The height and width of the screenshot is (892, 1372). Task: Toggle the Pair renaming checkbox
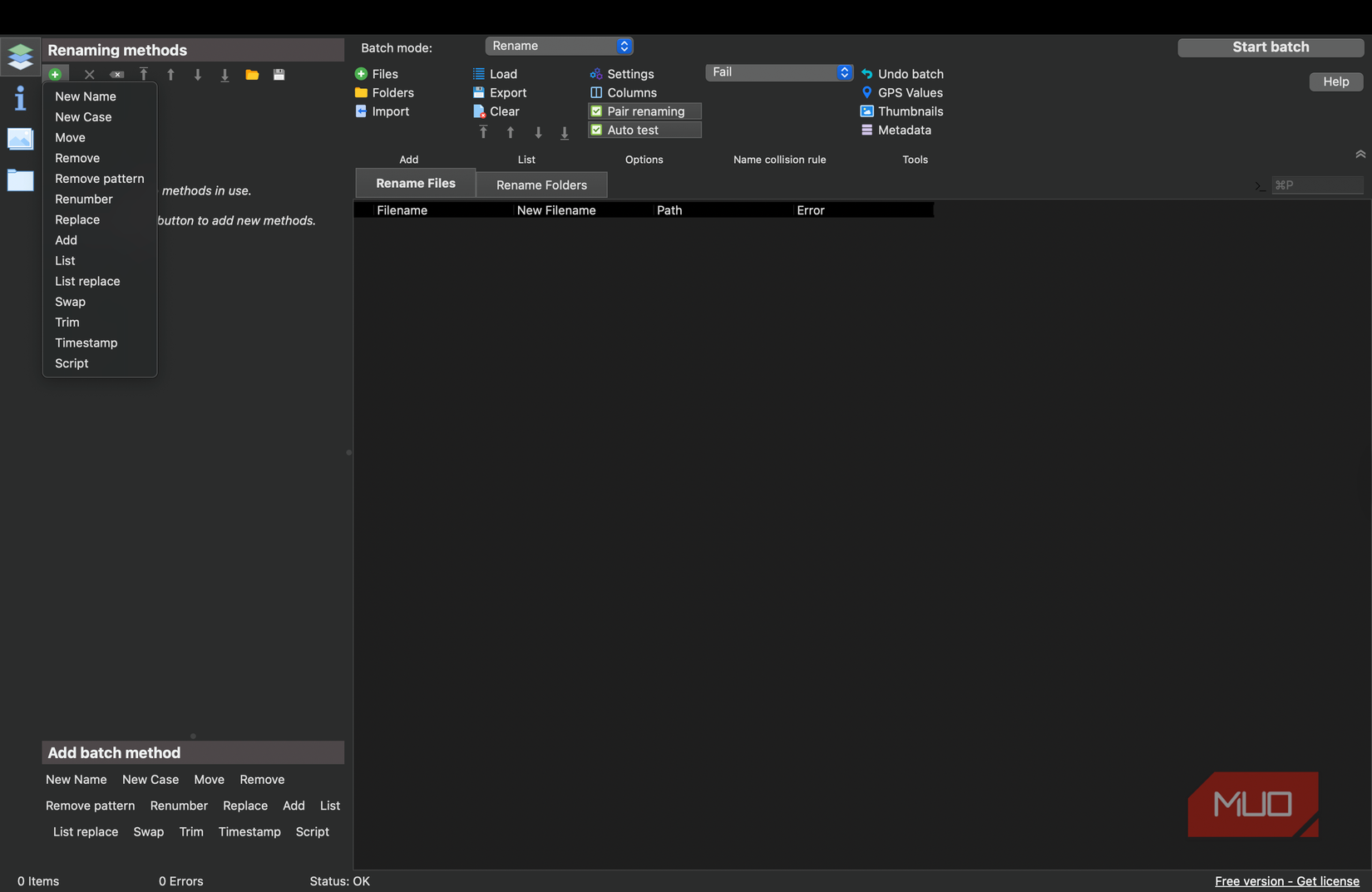[x=596, y=111]
